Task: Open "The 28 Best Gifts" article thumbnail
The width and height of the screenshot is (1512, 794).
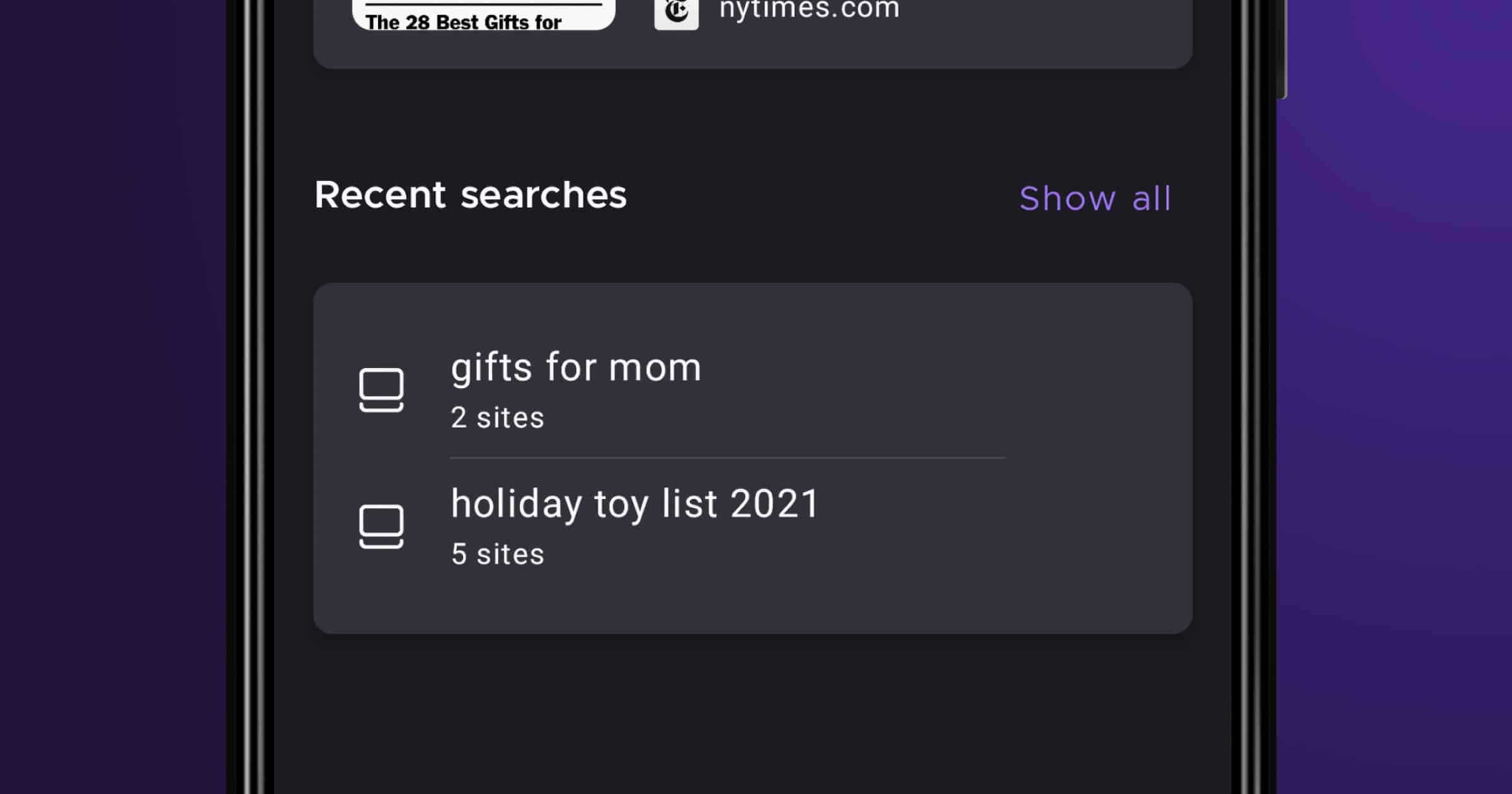Action: (483, 15)
